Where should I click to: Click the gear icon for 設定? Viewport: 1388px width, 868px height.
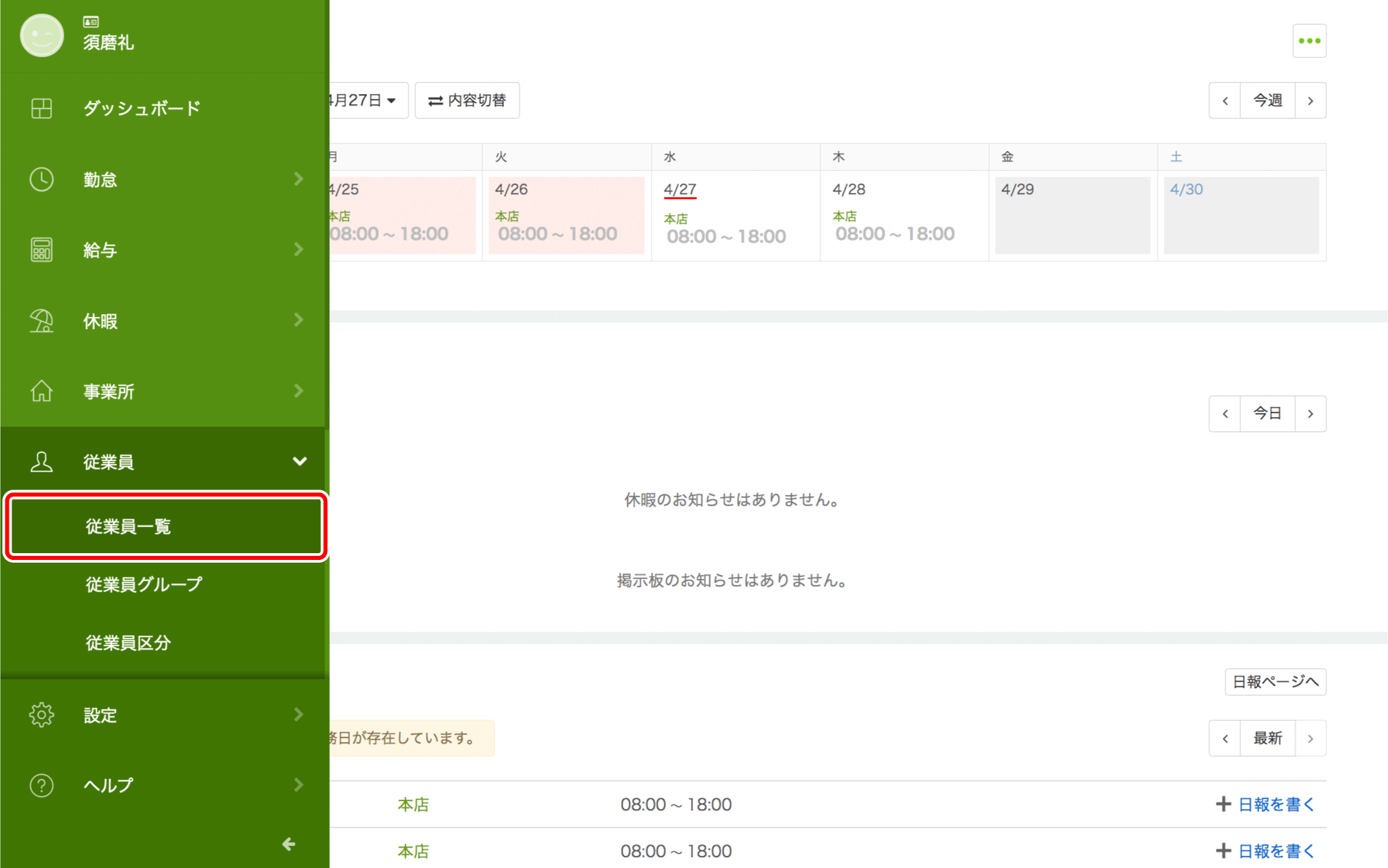[41, 715]
